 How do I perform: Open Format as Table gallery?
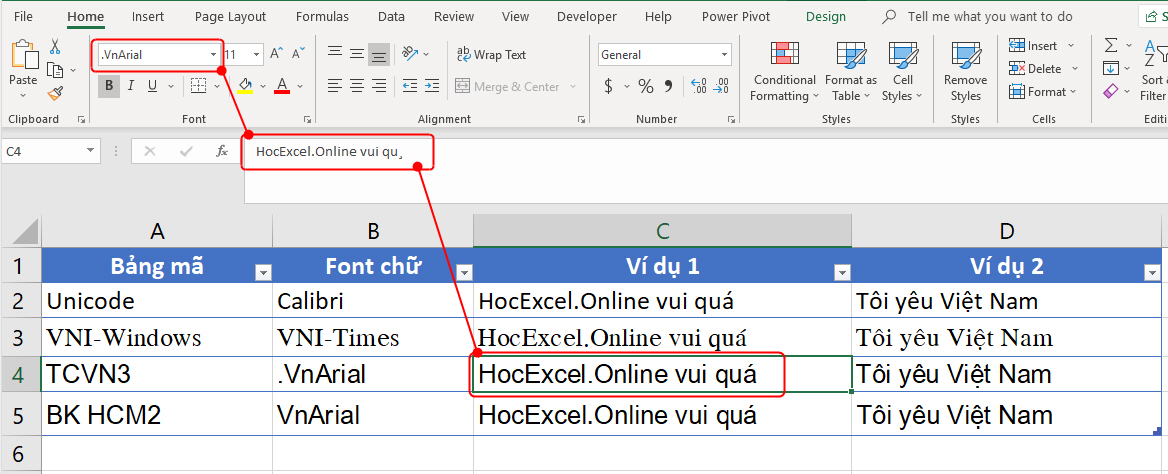tap(851, 72)
